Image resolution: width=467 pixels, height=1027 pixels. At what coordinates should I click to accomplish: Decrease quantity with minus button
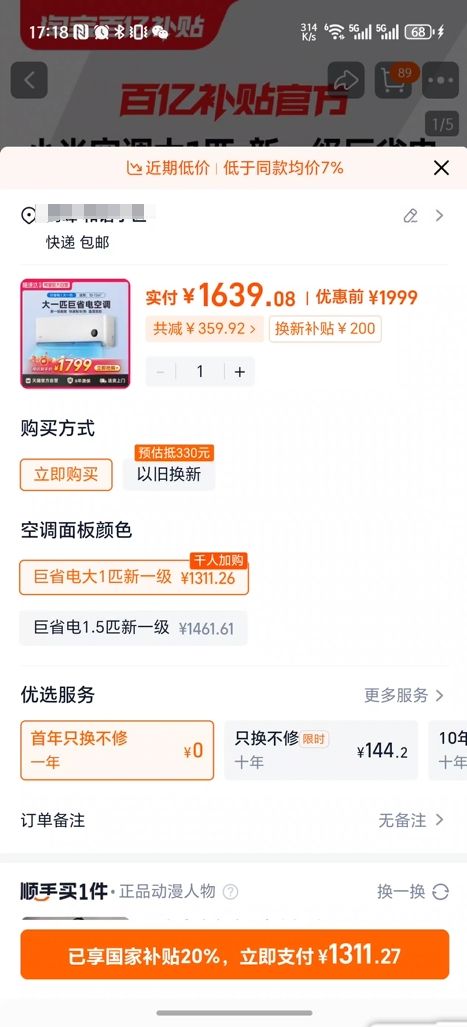tap(160, 371)
